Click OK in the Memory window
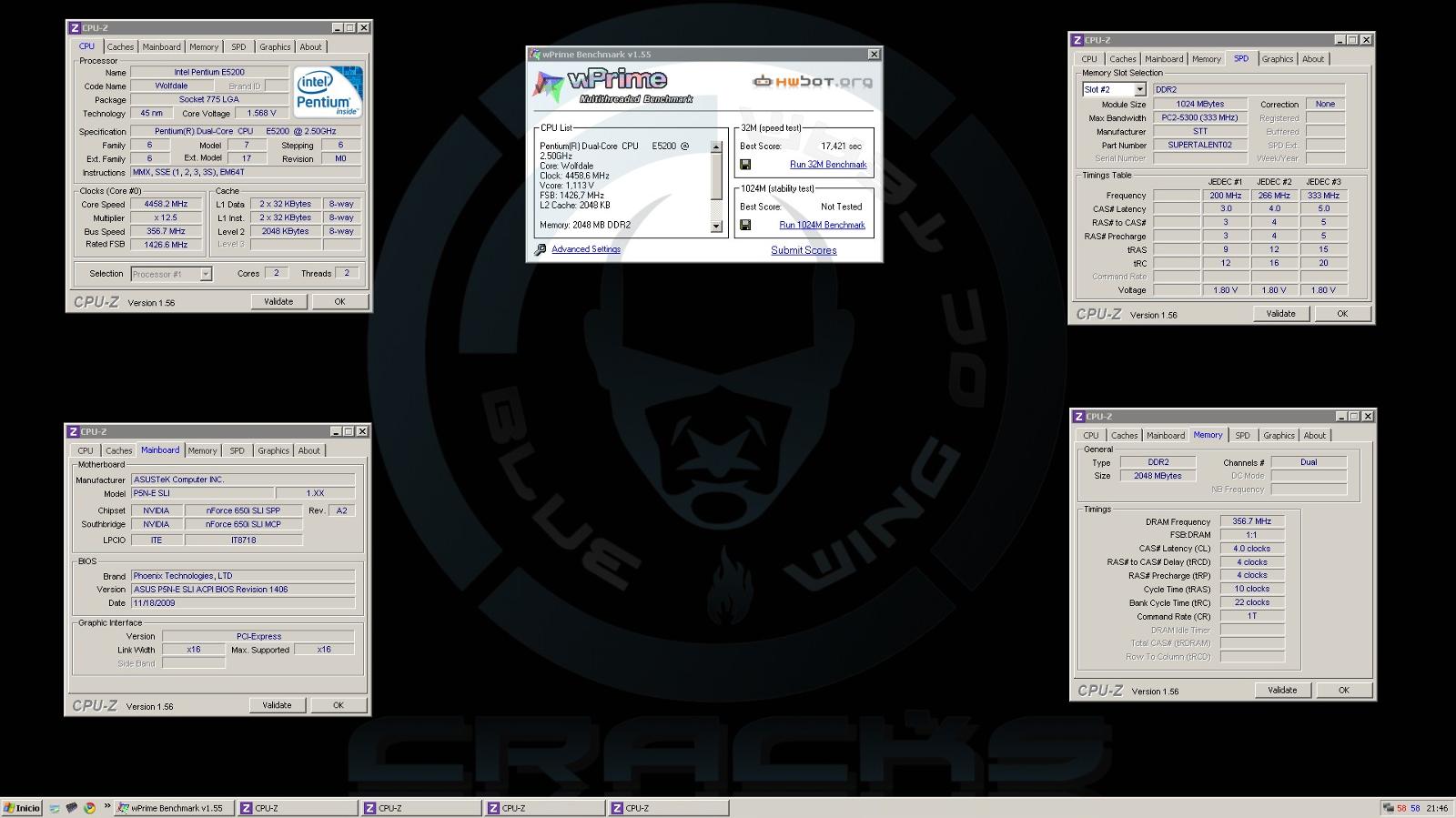The height and width of the screenshot is (818, 1456). [1344, 690]
